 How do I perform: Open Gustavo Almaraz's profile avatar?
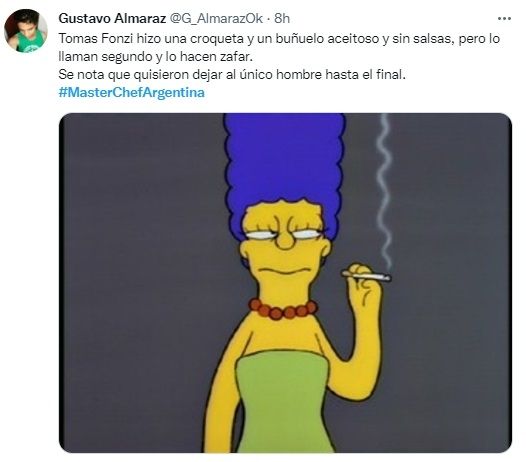tap(26, 31)
